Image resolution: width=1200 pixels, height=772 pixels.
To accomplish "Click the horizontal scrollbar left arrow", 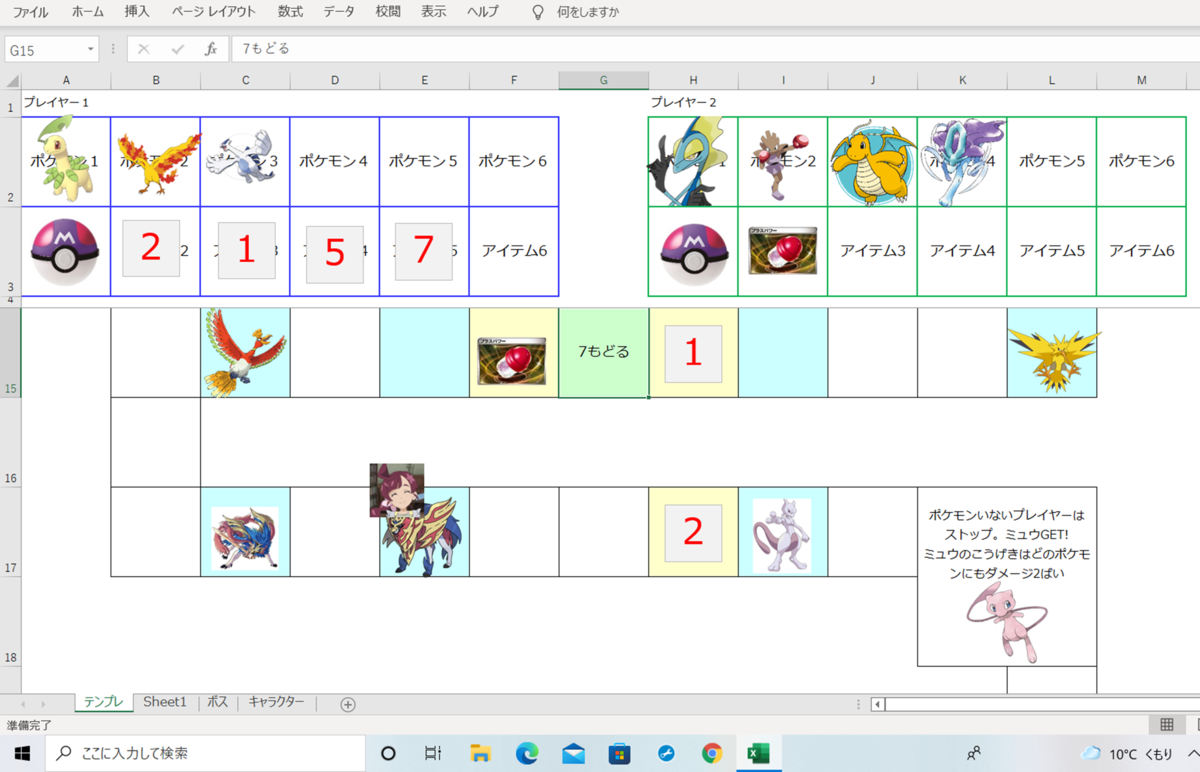I will [x=878, y=704].
